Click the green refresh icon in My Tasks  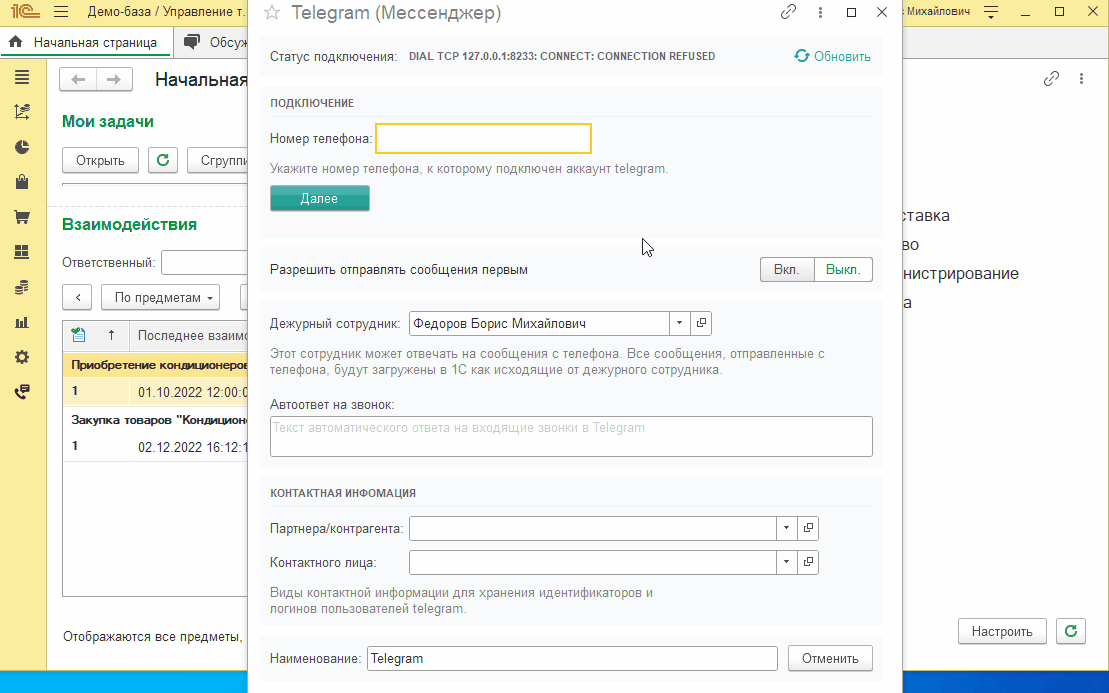click(163, 160)
